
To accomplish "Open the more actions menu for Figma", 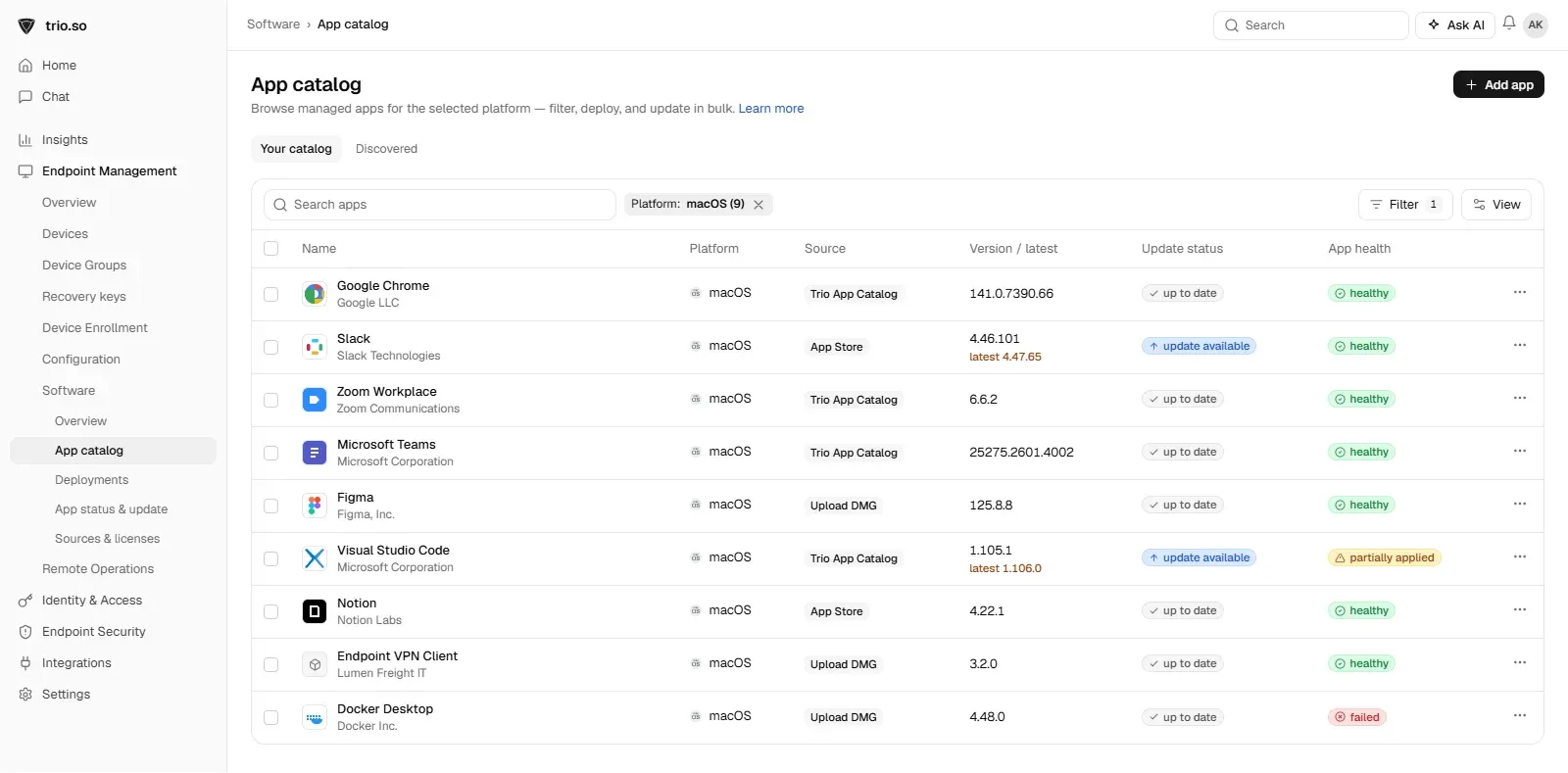I will tap(1520, 505).
